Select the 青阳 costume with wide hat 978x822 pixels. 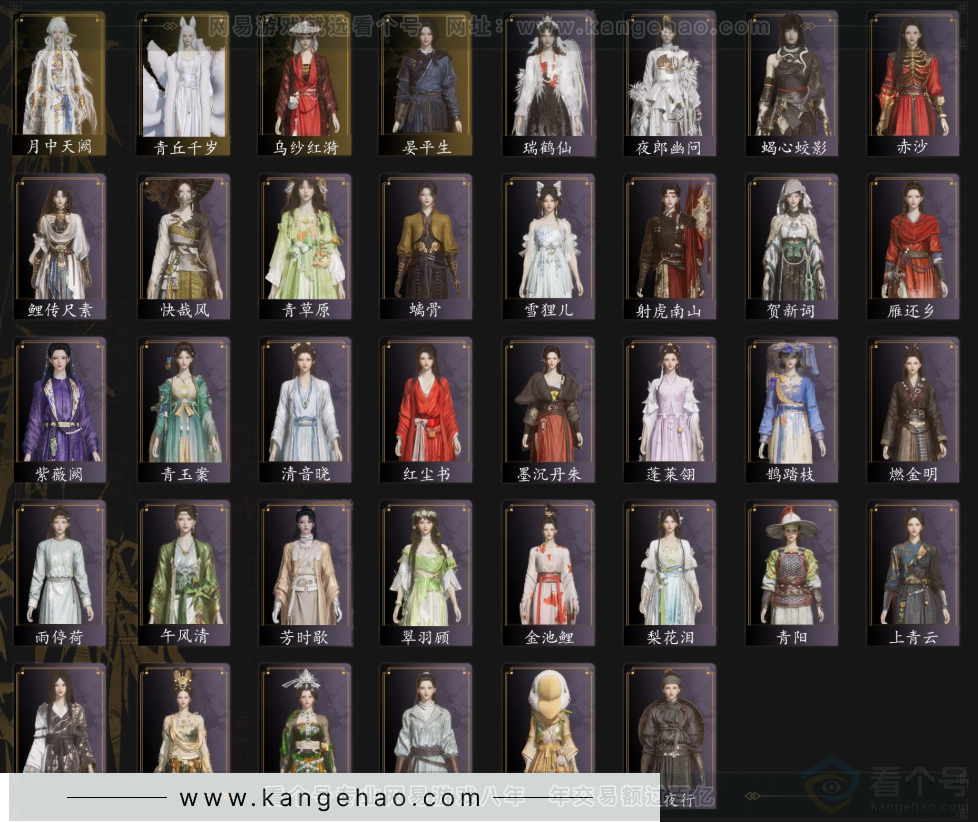pyautogui.click(x=792, y=573)
